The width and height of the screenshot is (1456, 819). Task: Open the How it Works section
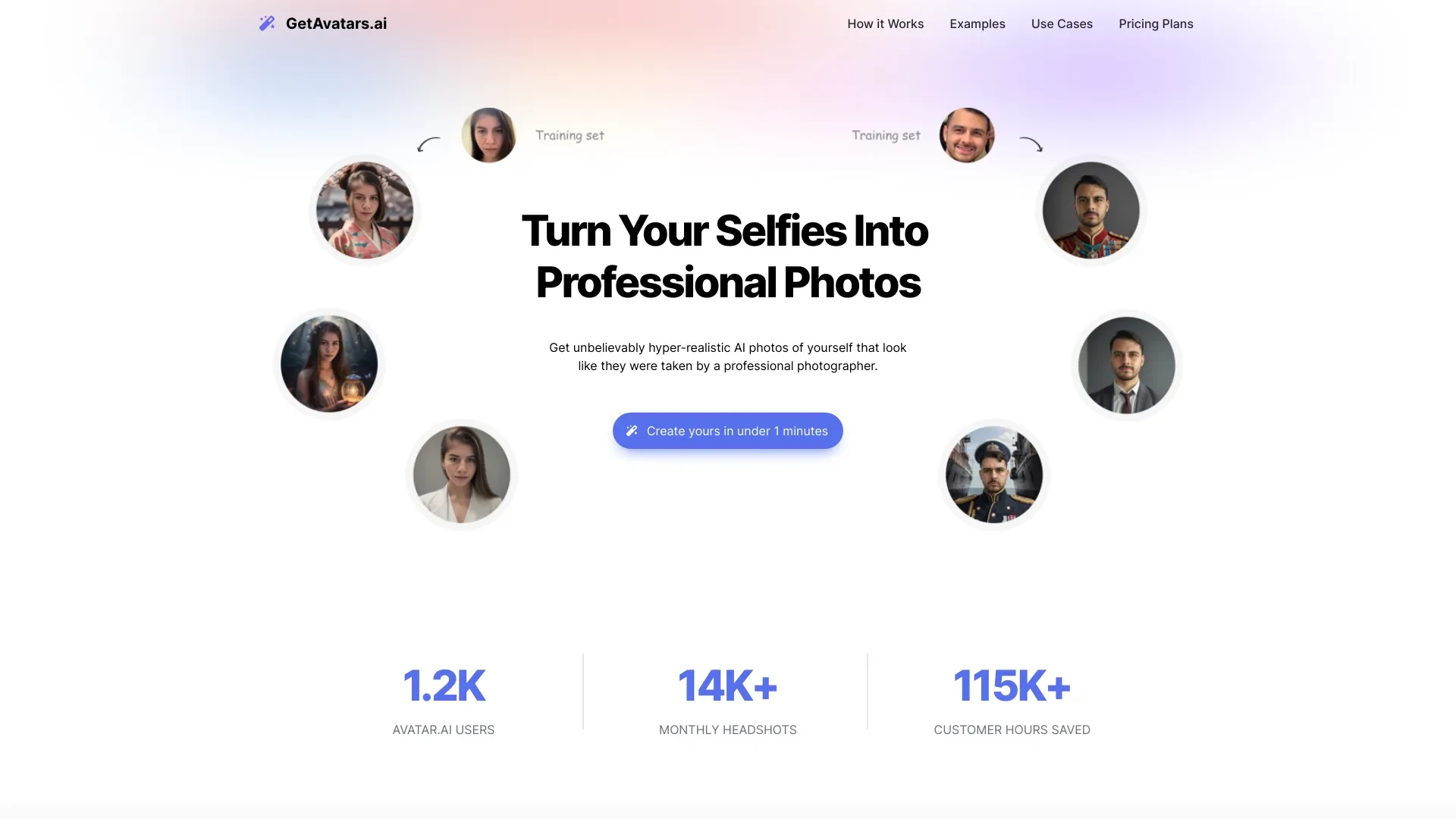(x=885, y=23)
